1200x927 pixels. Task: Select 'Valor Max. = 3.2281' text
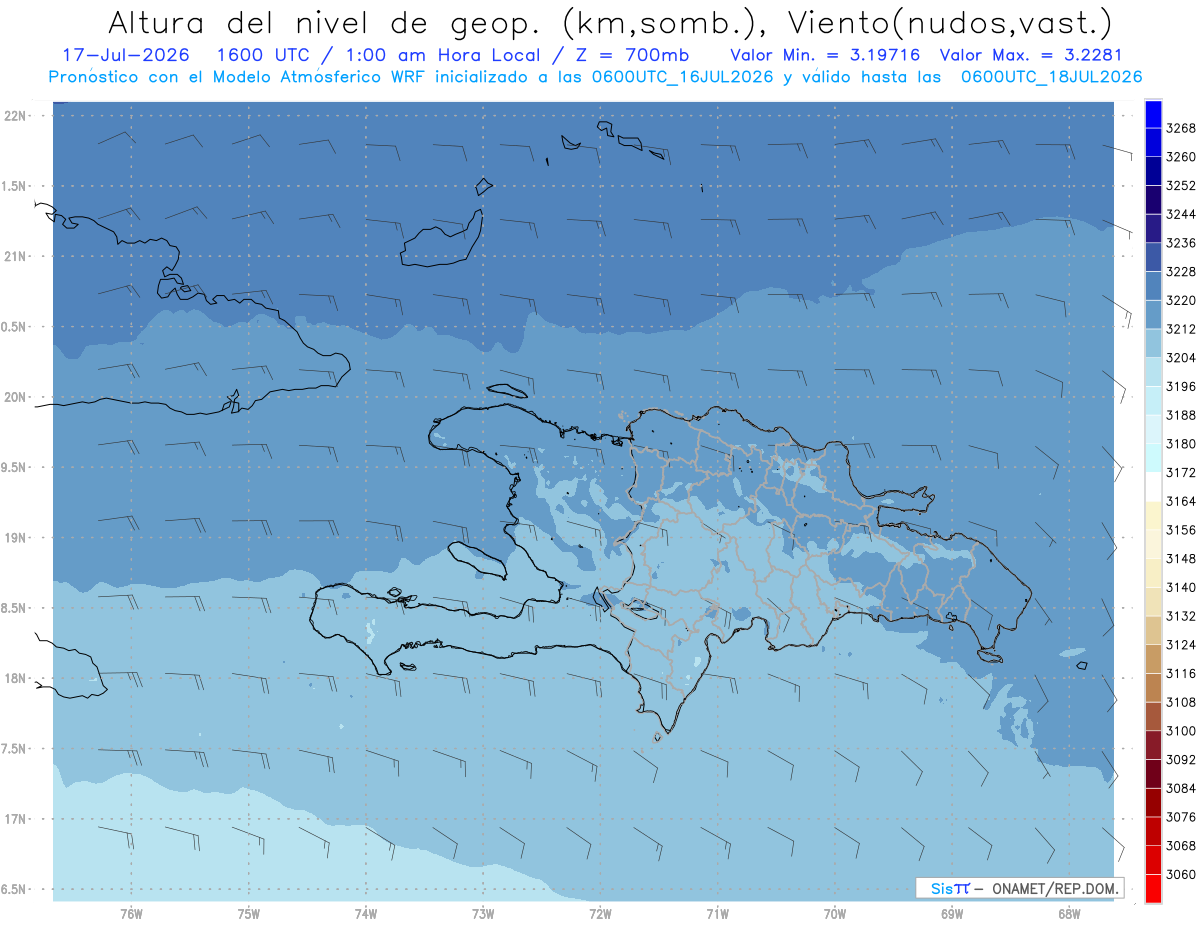coord(1031,55)
